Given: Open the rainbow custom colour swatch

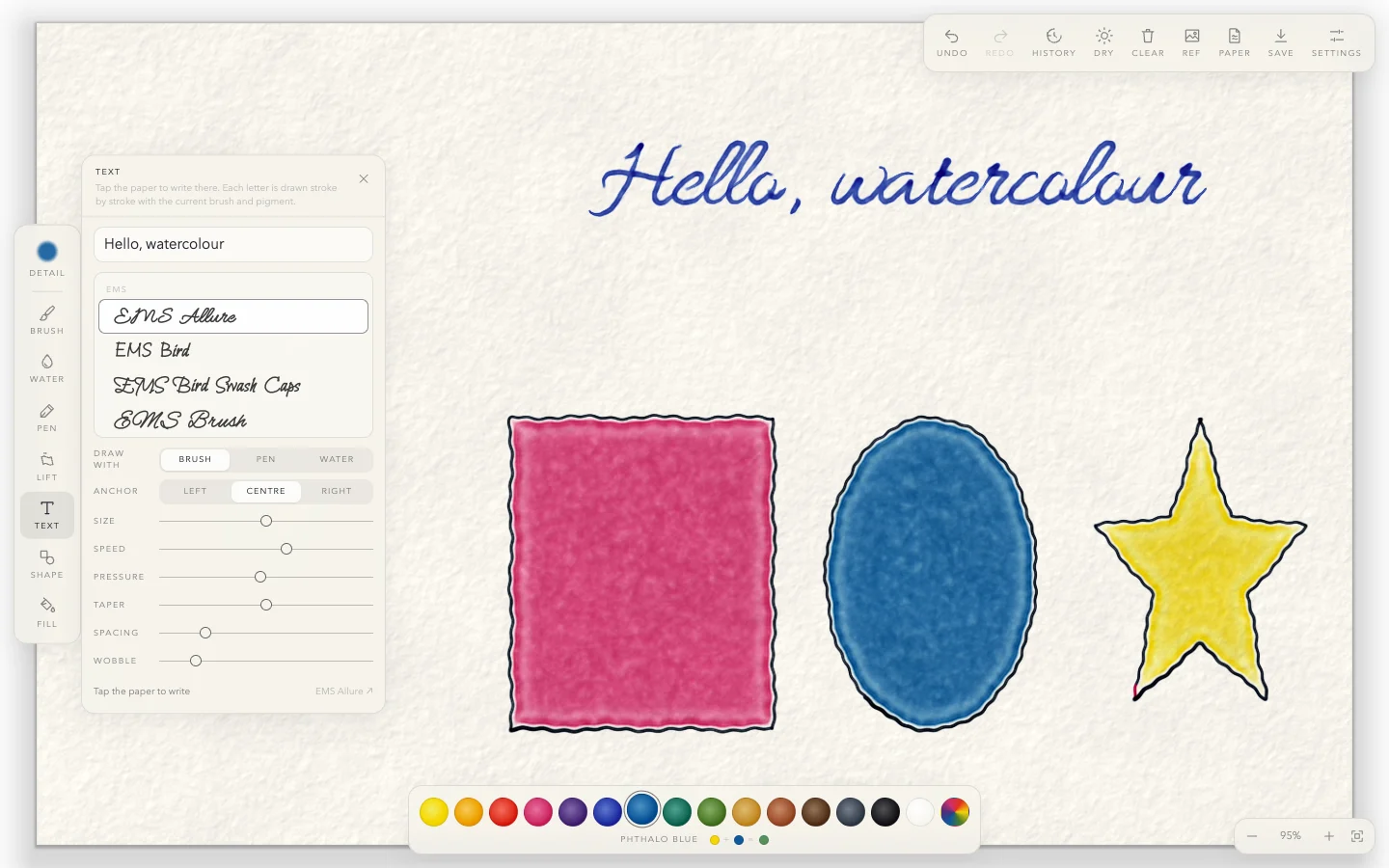Looking at the screenshot, I should pos(955,812).
